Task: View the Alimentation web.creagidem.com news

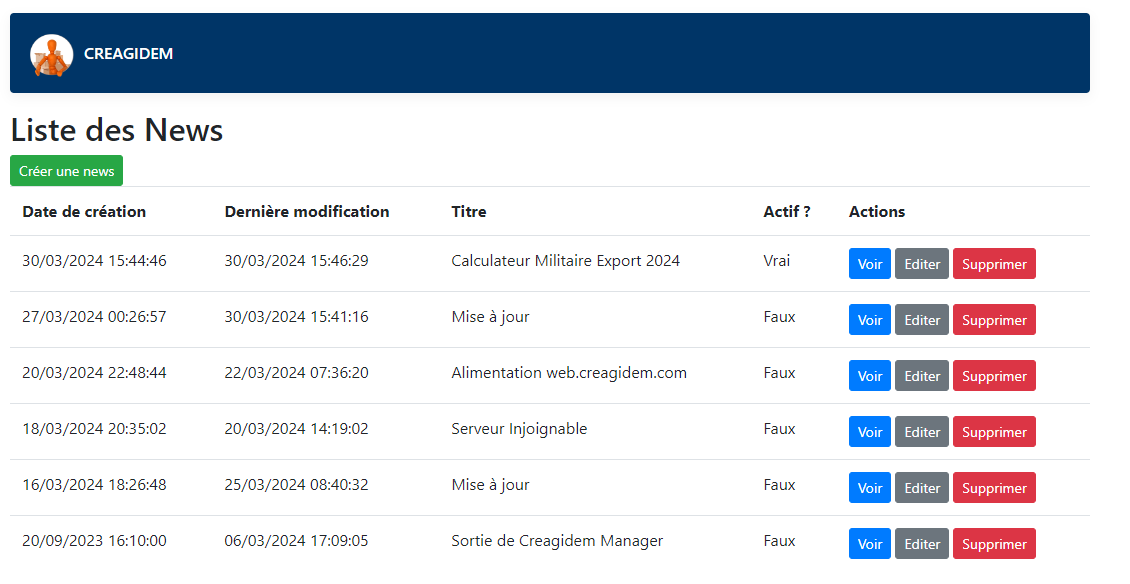Action: coord(869,376)
